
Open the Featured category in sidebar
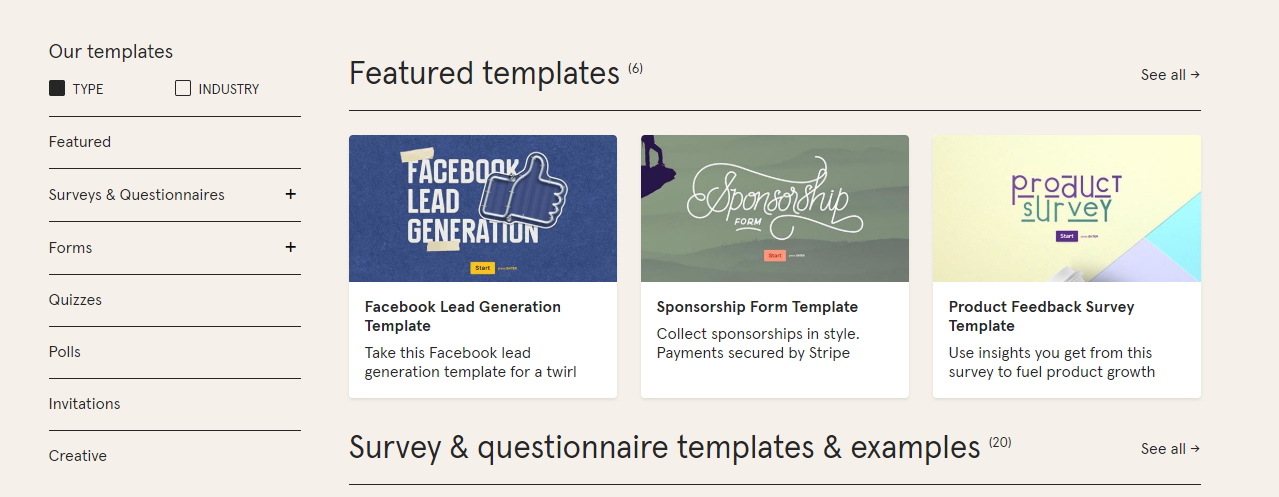point(80,142)
